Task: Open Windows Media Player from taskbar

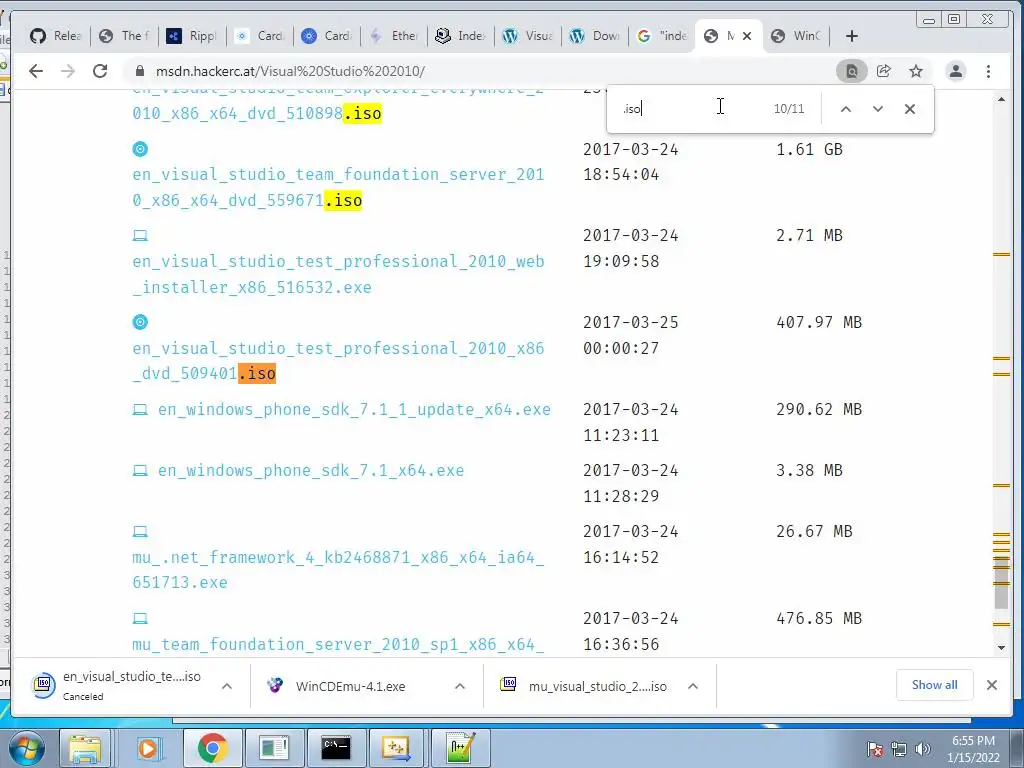Action: pos(150,748)
